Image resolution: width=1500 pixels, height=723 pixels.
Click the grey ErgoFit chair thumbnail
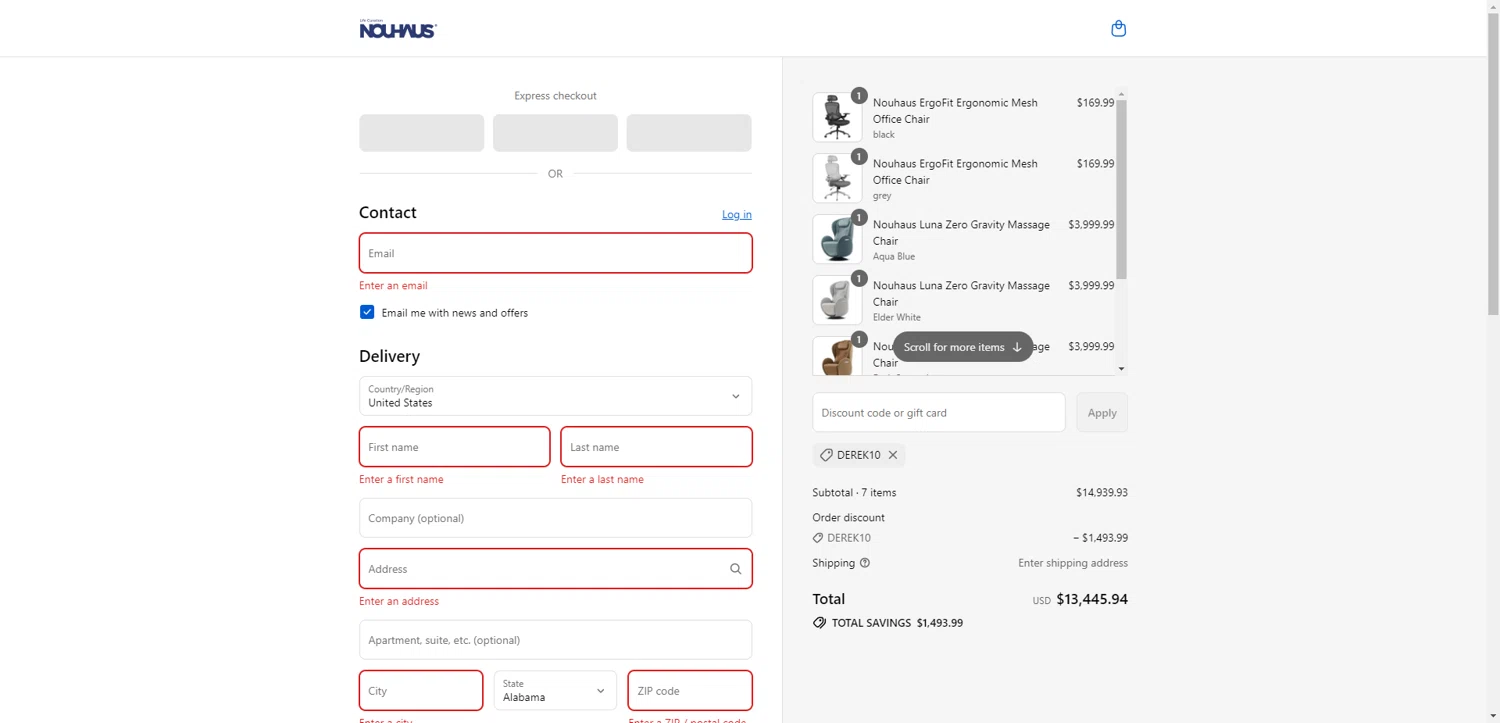pyautogui.click(x=837, y=178)
